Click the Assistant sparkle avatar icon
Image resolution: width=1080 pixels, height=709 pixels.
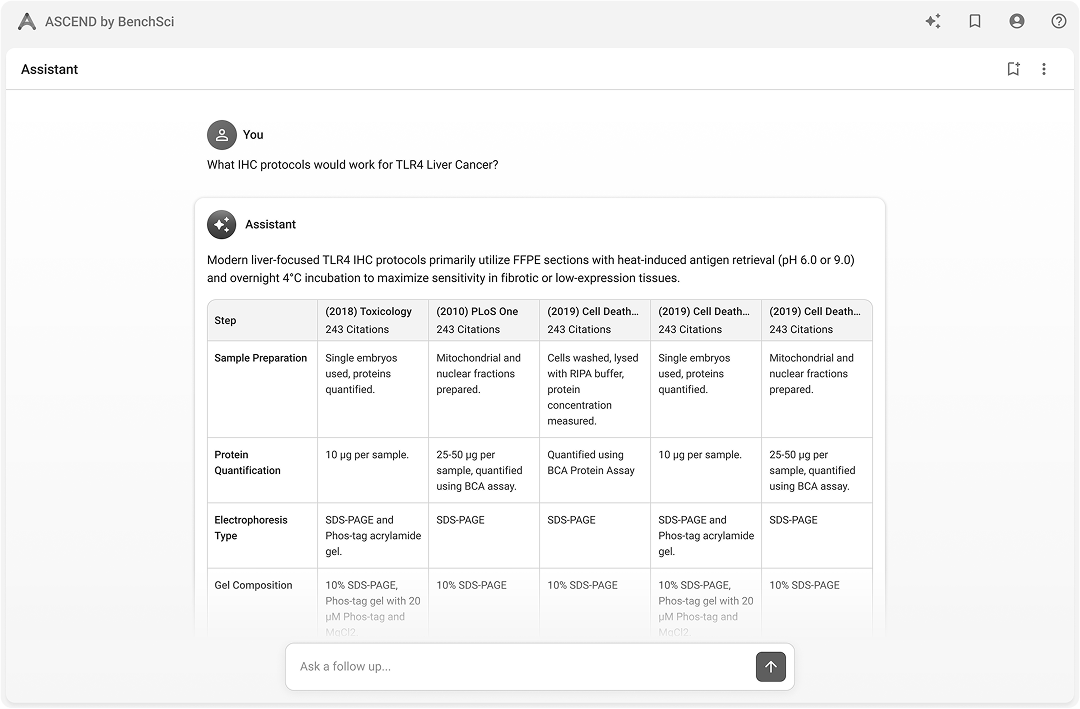(221, 225)
